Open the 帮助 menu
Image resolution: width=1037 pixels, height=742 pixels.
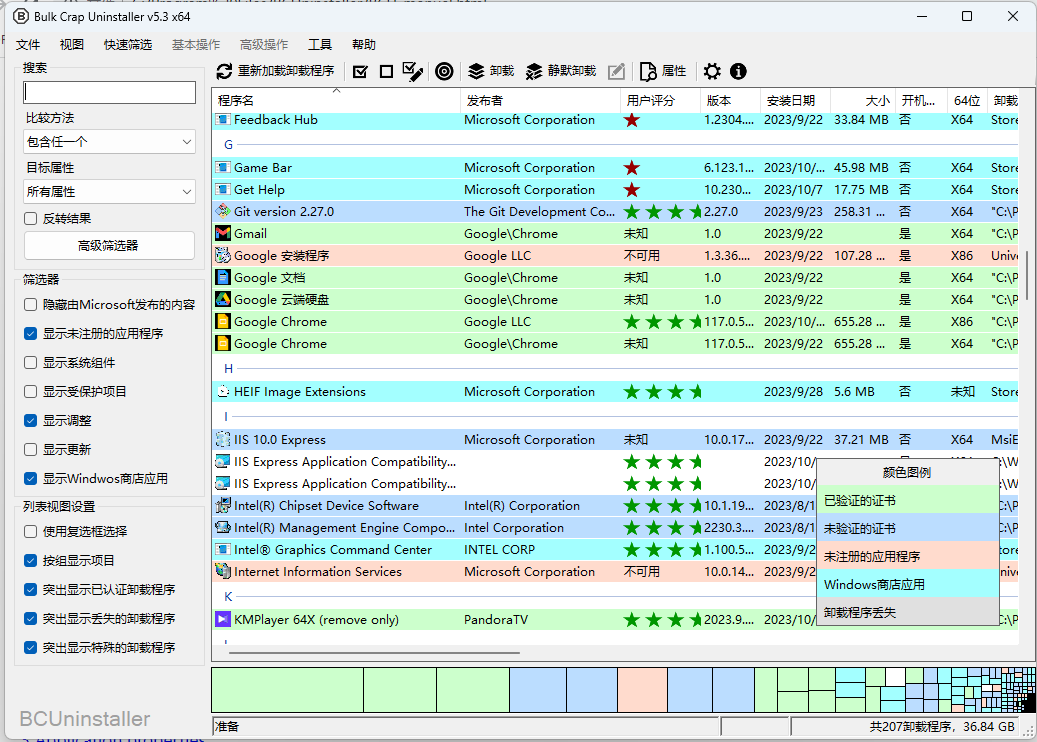(364, 45)
